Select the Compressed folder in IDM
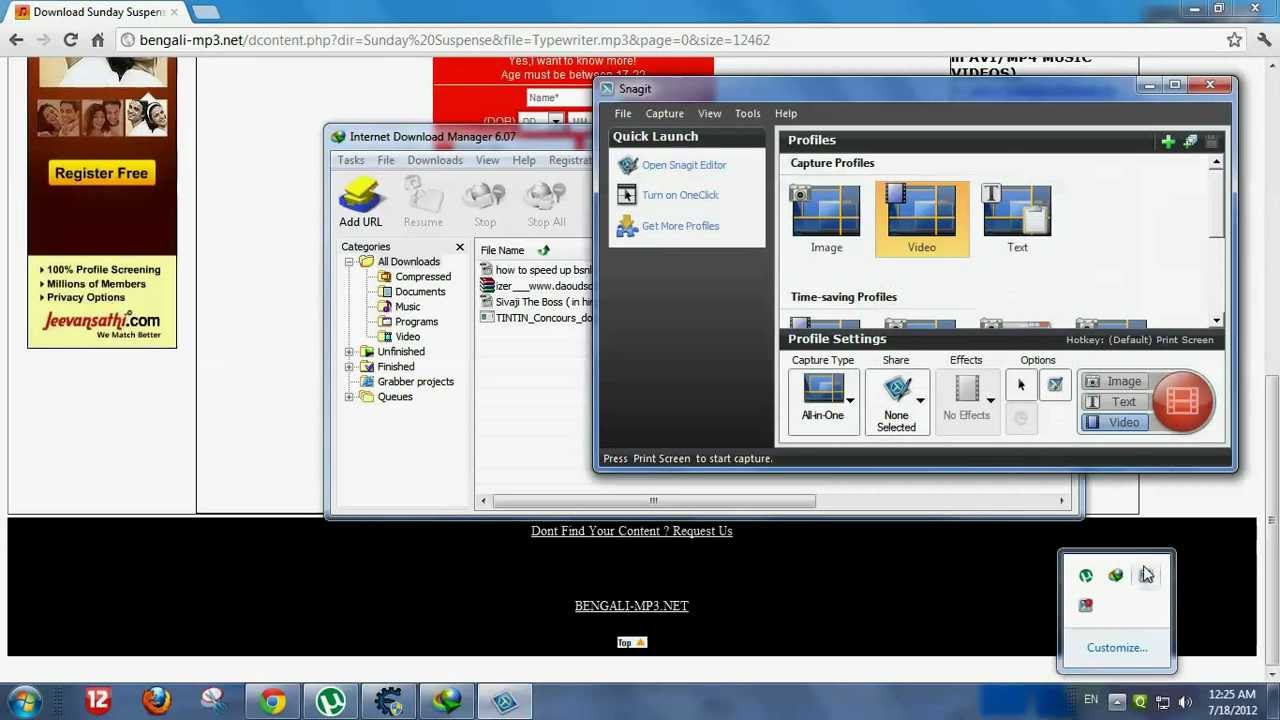Image resolution: width=1280 pixels, height=720 pixels. [414, 277]
